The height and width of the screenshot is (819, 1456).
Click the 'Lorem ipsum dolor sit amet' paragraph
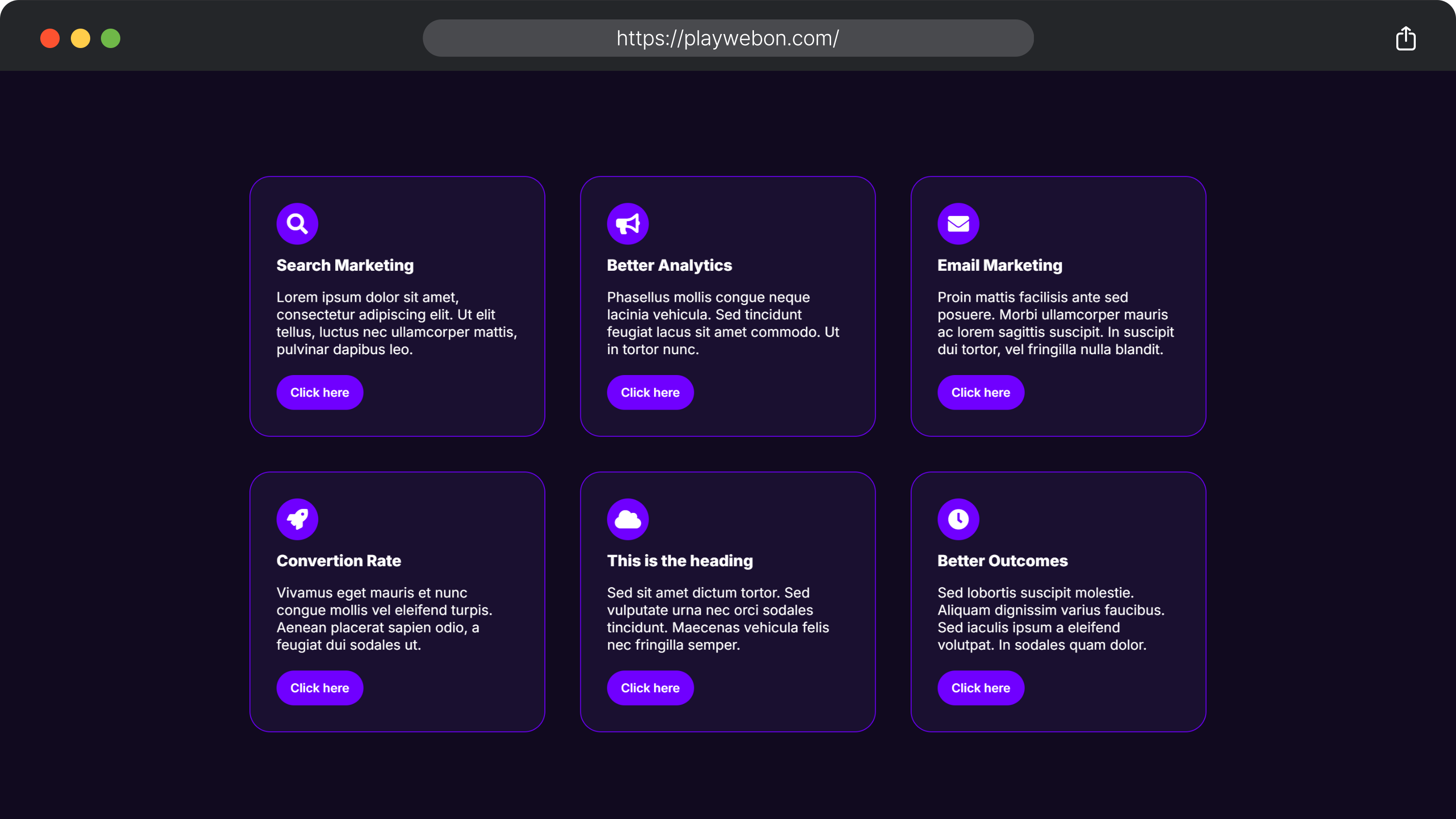pyautogui.click(x=397, y=323)
